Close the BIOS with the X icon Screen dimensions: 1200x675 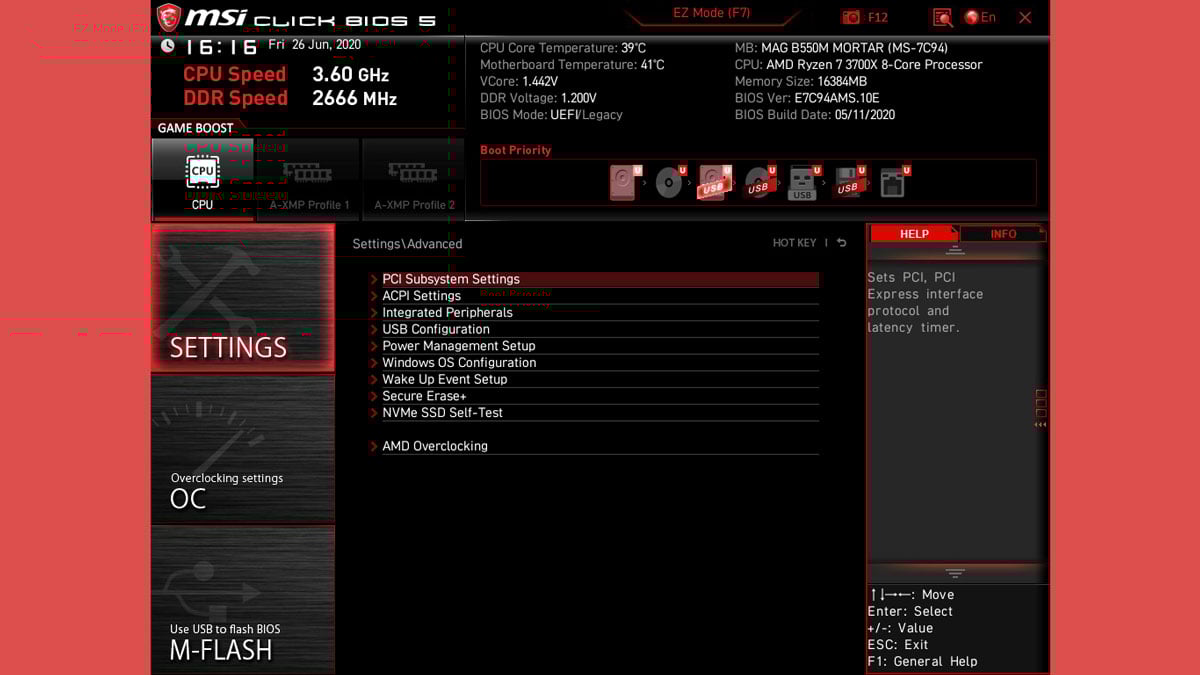pyautogui.click(x=1025, y=17)
